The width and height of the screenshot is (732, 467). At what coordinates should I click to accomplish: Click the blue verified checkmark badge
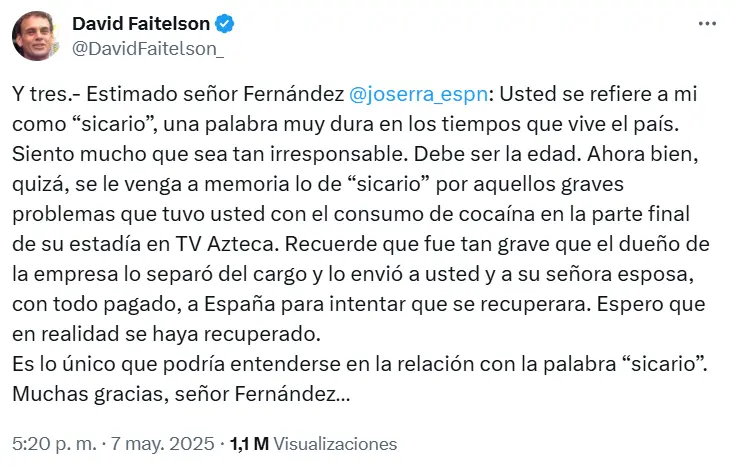225,23
